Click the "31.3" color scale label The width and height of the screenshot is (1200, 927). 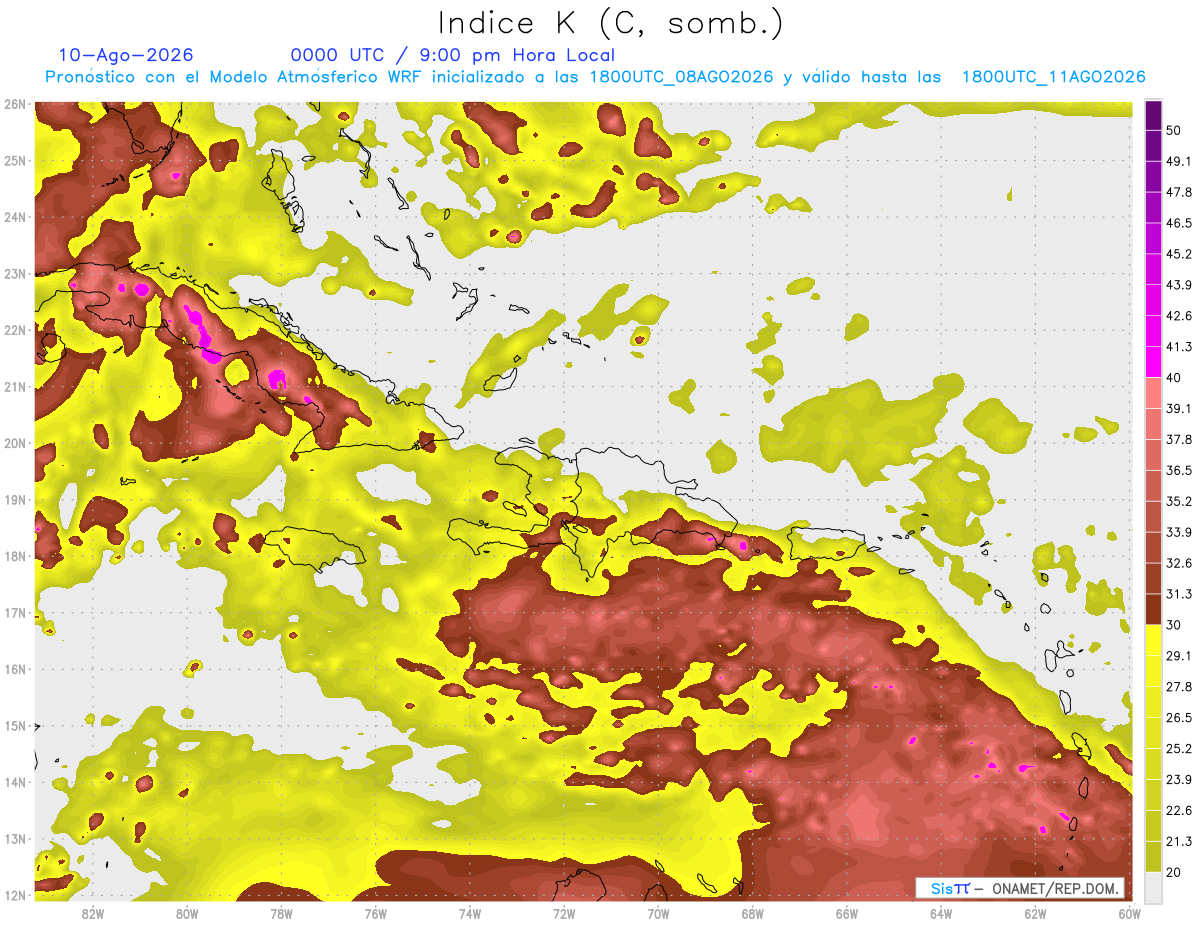[x=1178, y=594]
